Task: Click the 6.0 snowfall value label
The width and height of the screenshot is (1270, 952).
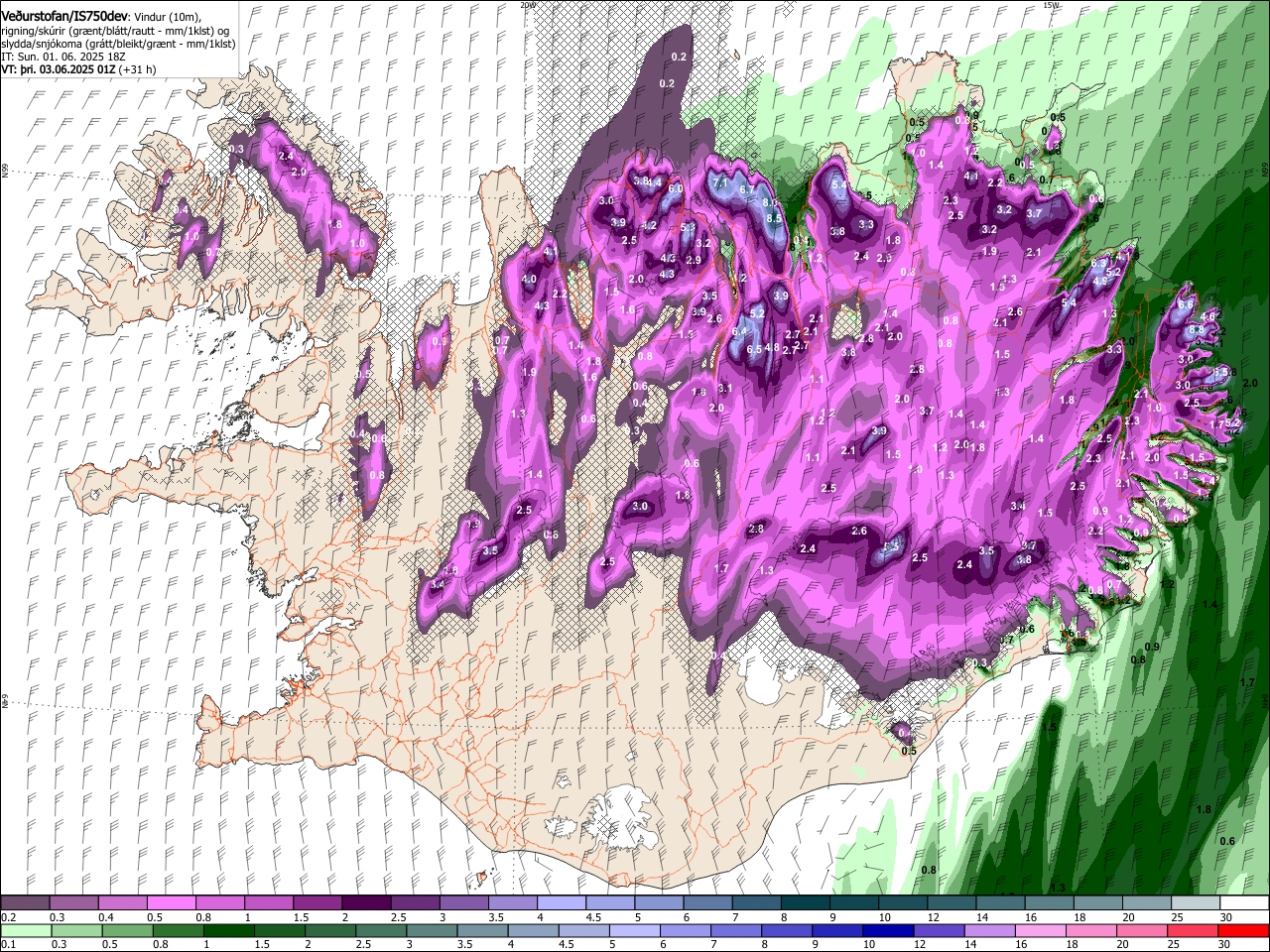Action: (676, 188)
